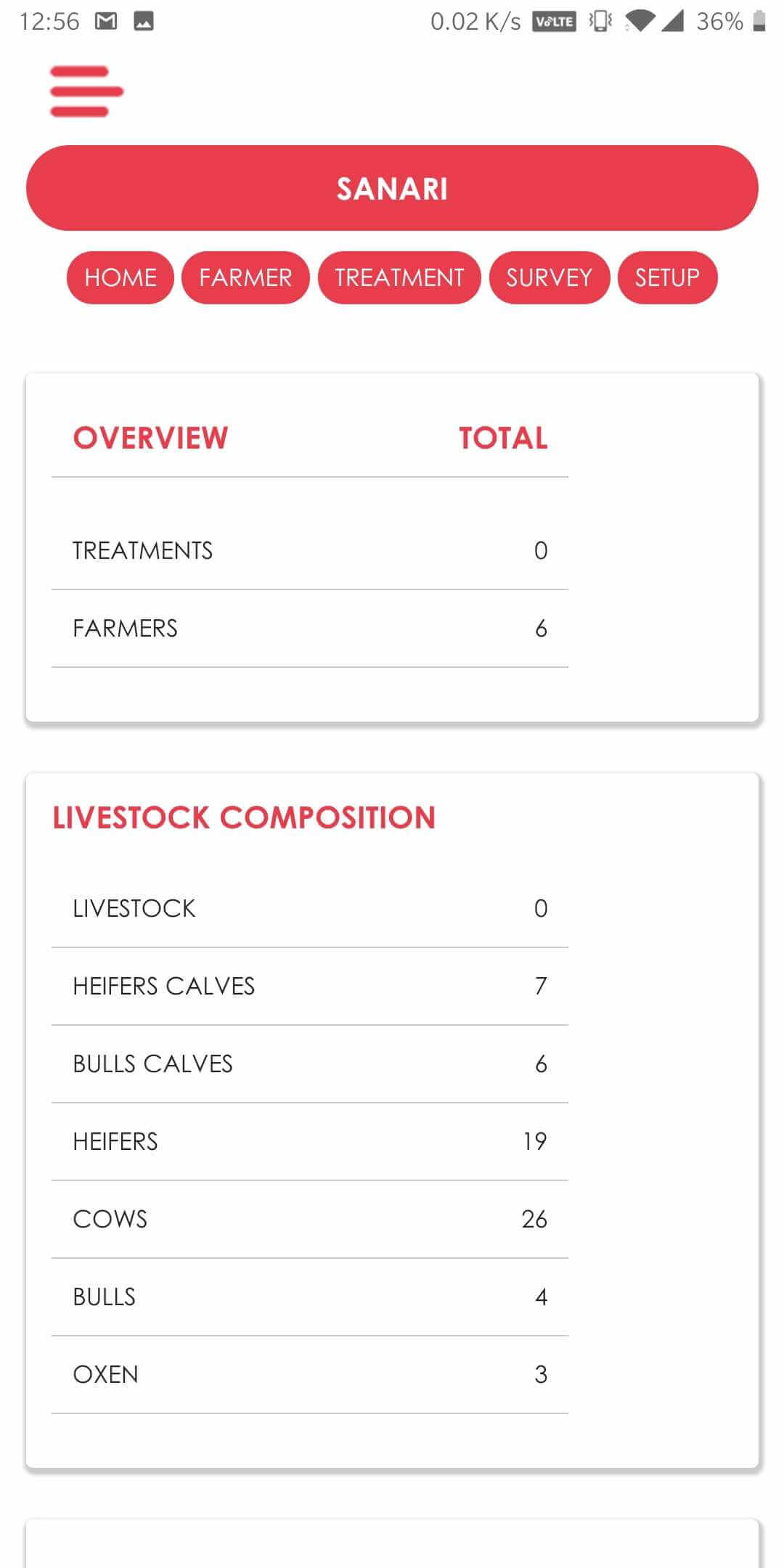The width and height of the screenshot is (784, 1568).
Task: Click the LIVESTOCK COMPOSITION heading
Action: point(244,817)
